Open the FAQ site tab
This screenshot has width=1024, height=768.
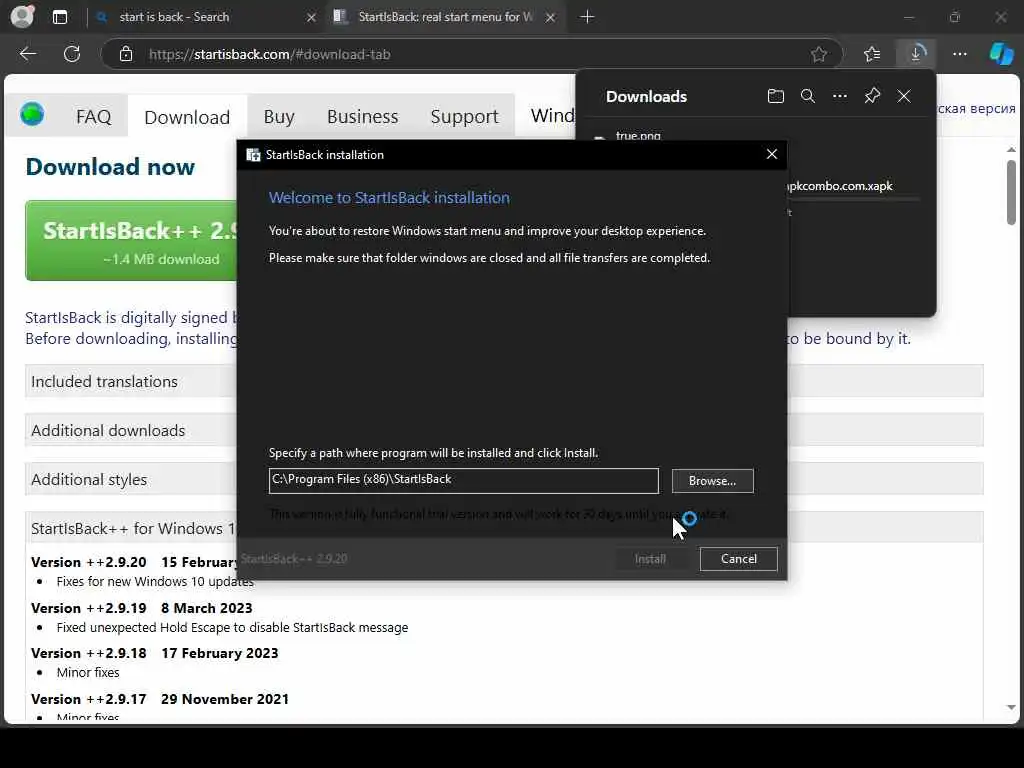pos(93,116)
